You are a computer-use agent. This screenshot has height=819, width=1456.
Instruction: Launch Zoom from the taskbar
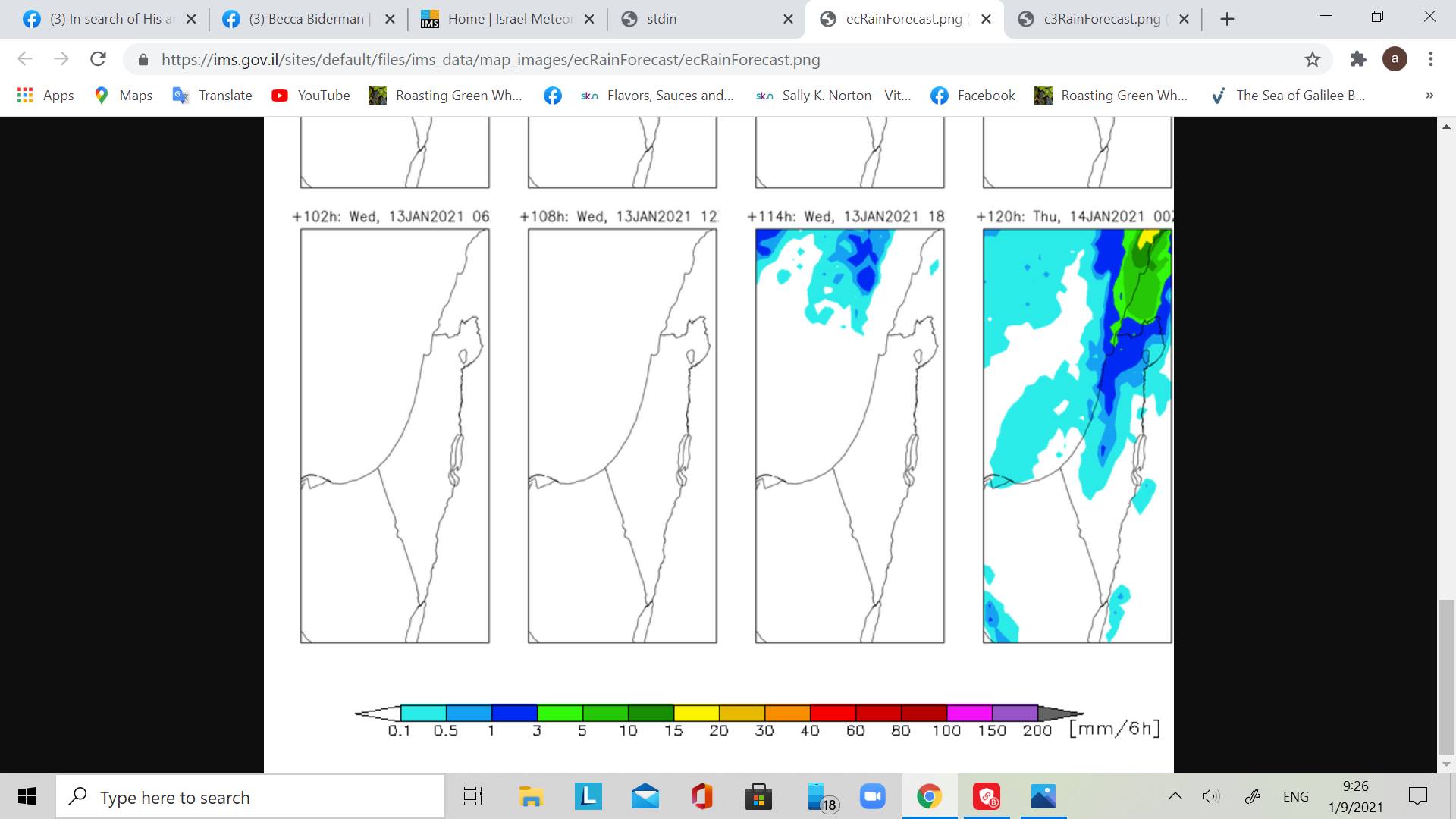coord(872,797)
